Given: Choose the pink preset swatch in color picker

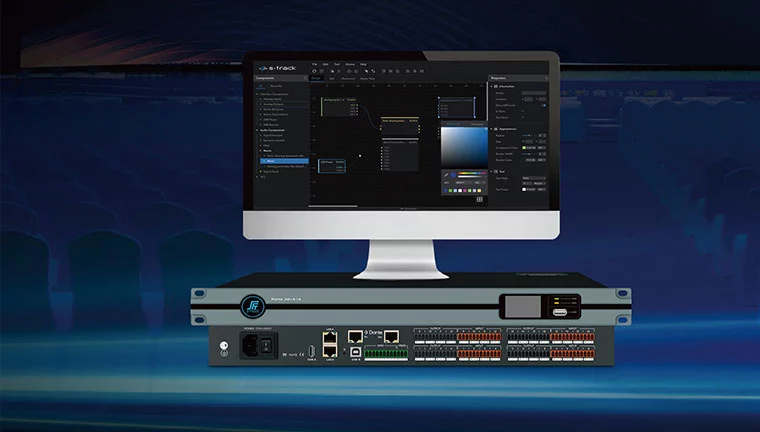Looking at the screenshot, I should coord(465,191).
